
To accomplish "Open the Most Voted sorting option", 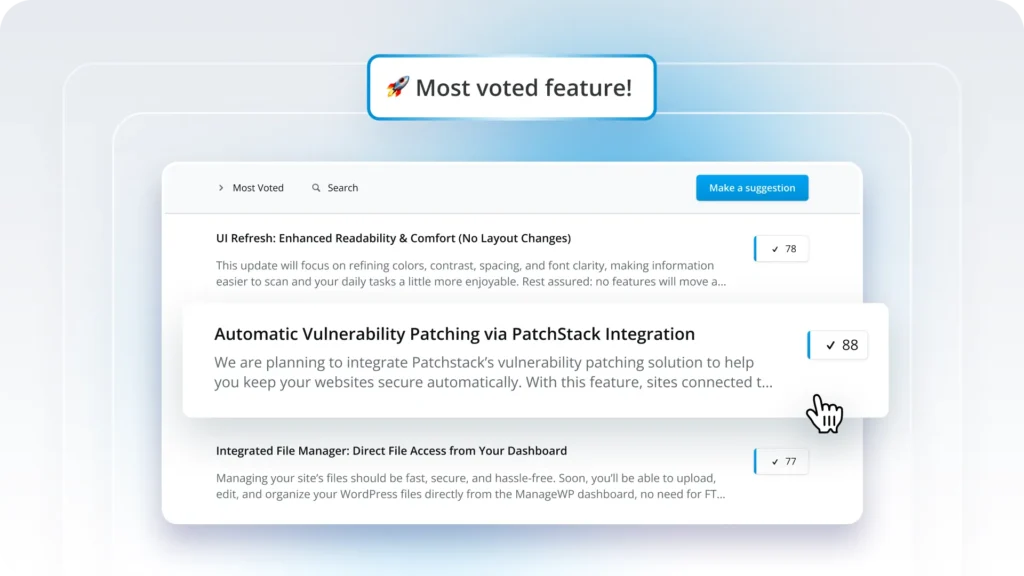I will pos(257,188).
